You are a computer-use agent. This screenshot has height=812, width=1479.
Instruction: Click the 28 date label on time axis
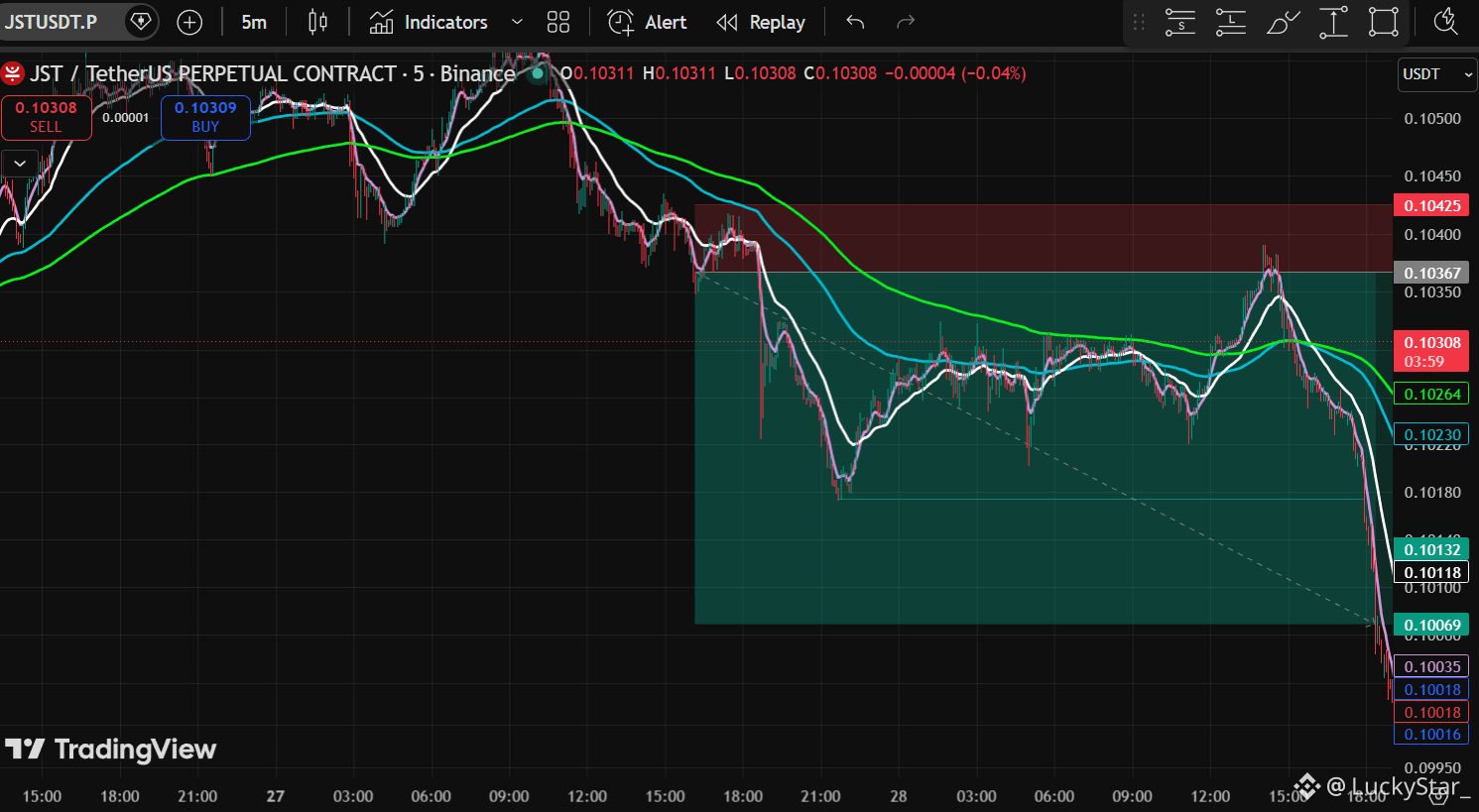click(899, 796)
